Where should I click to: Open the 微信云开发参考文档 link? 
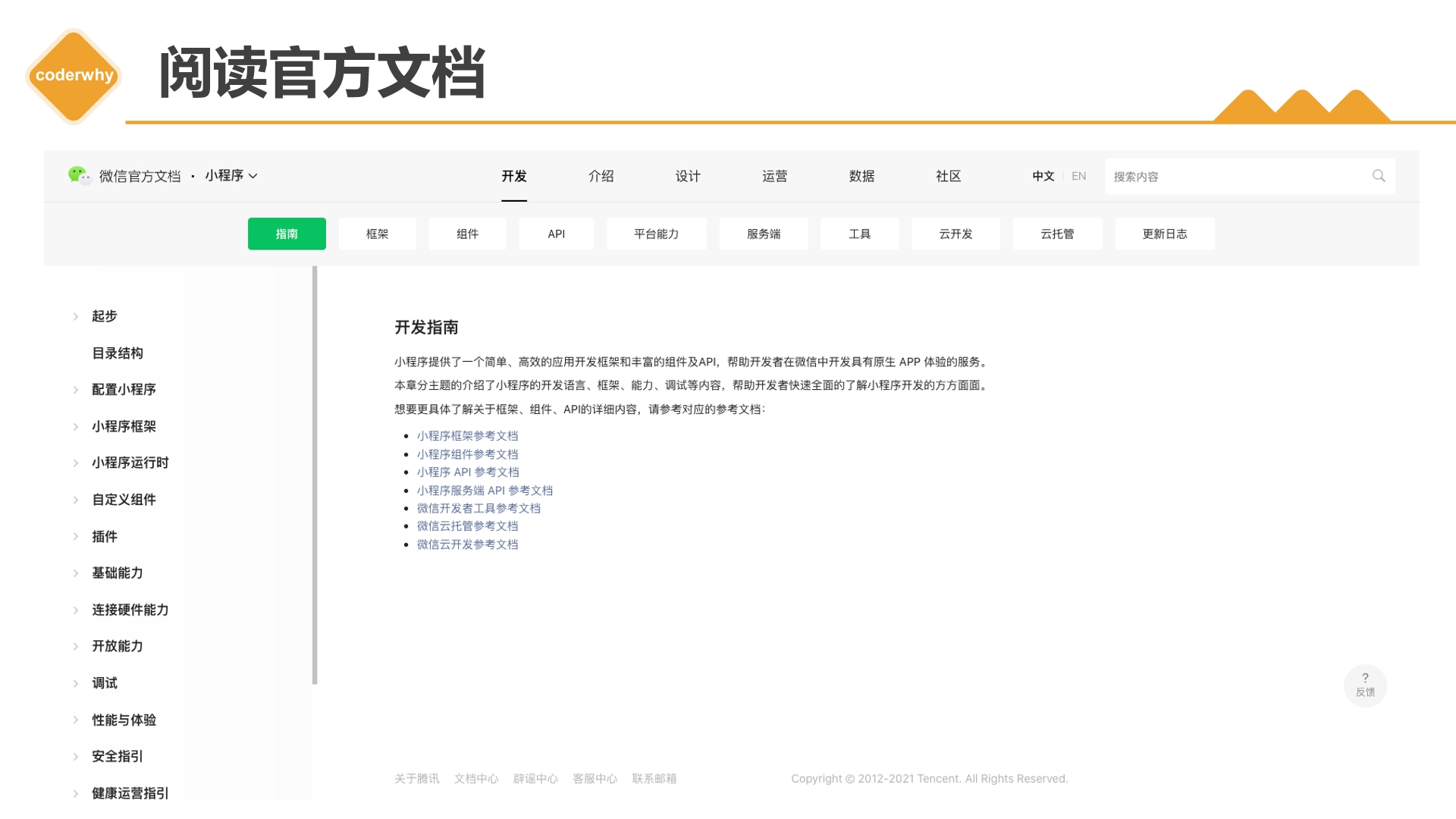pyautogui.click(x=467, y=544)
